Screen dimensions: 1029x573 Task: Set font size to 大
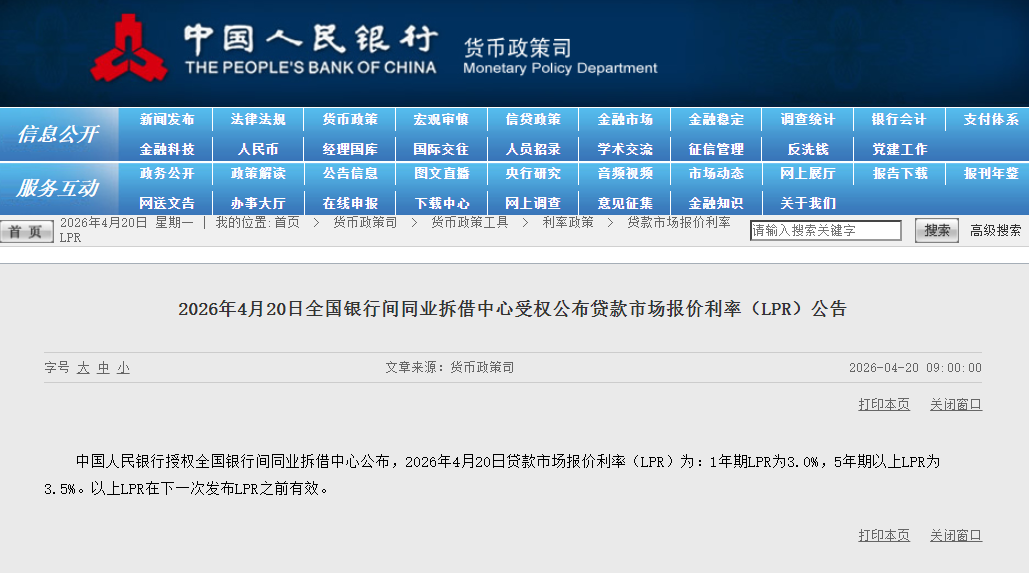(83, 368)
